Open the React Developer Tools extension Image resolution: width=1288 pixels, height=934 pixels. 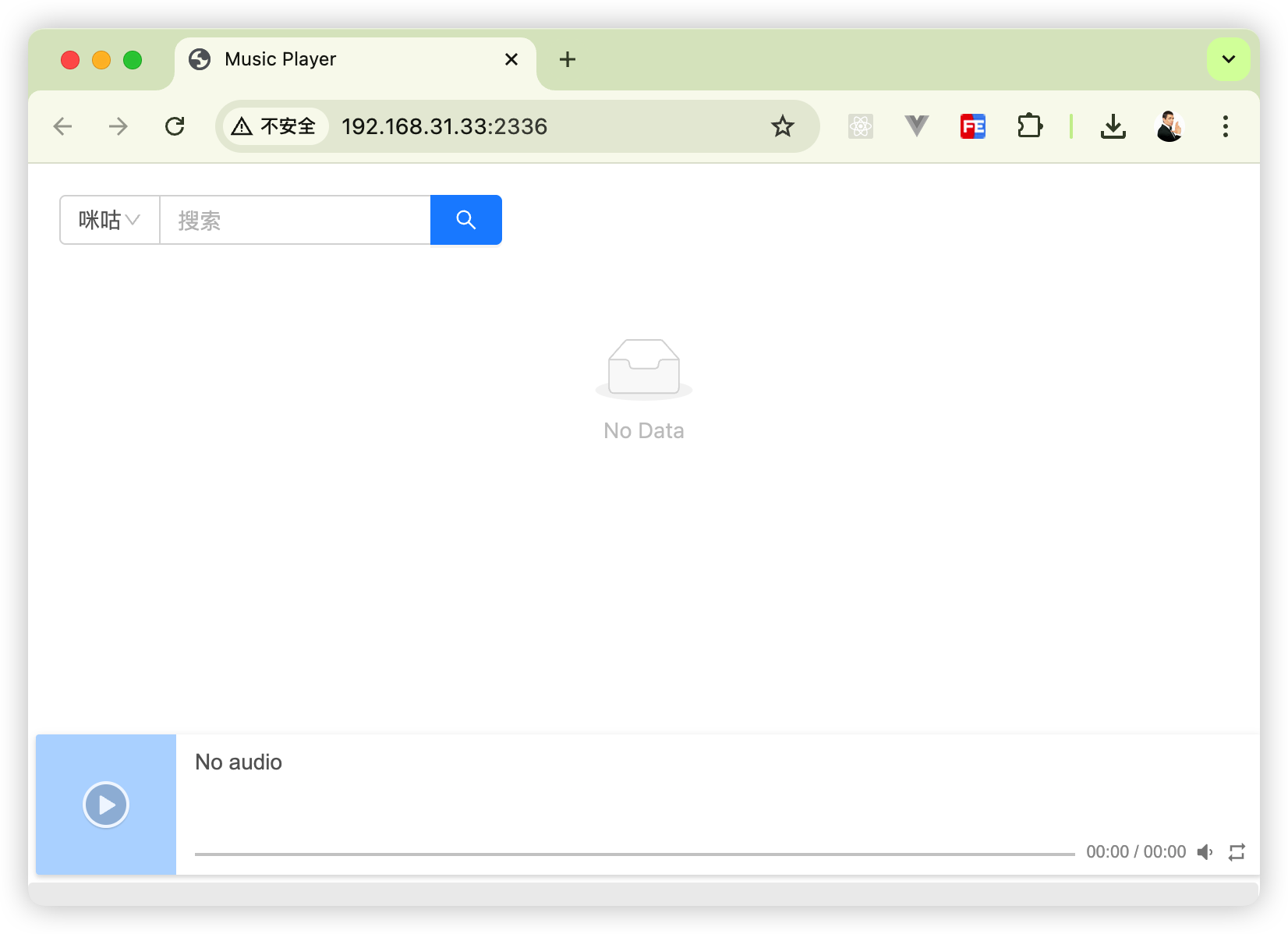tap(860, 126)
